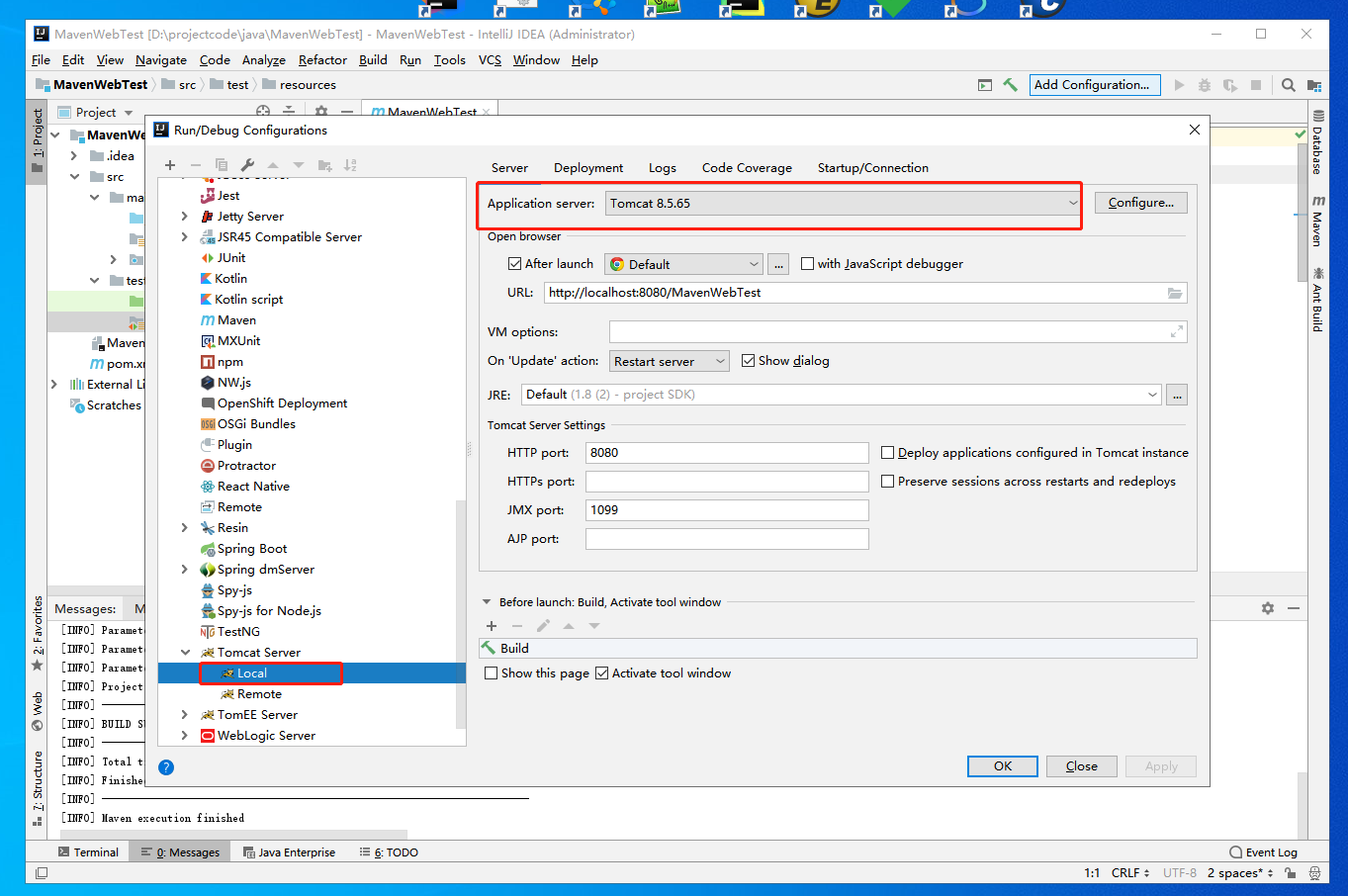
Task: Open the Database tool window
Action: pos(1317,142)
